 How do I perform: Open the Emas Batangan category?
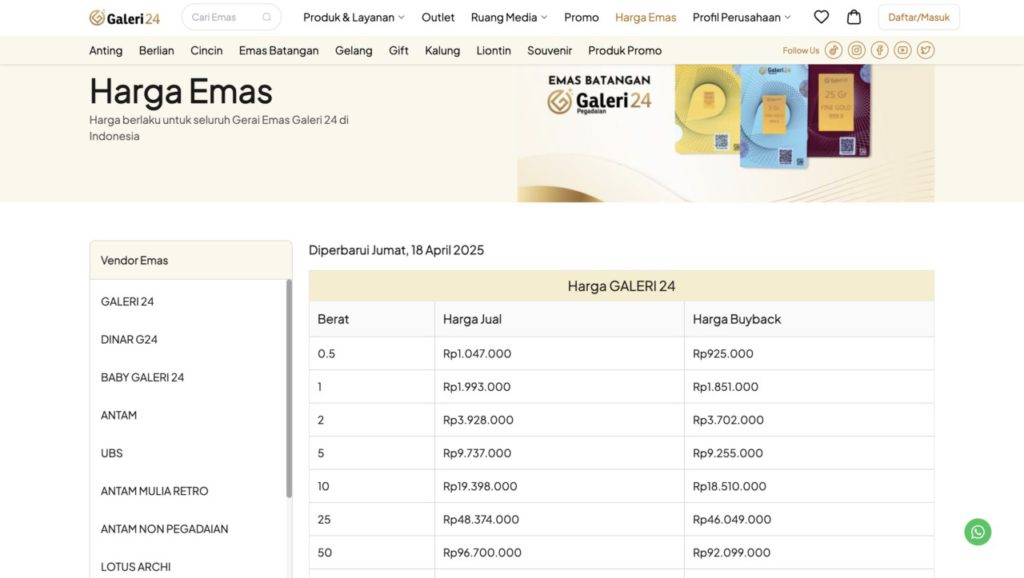coord(279,50)
